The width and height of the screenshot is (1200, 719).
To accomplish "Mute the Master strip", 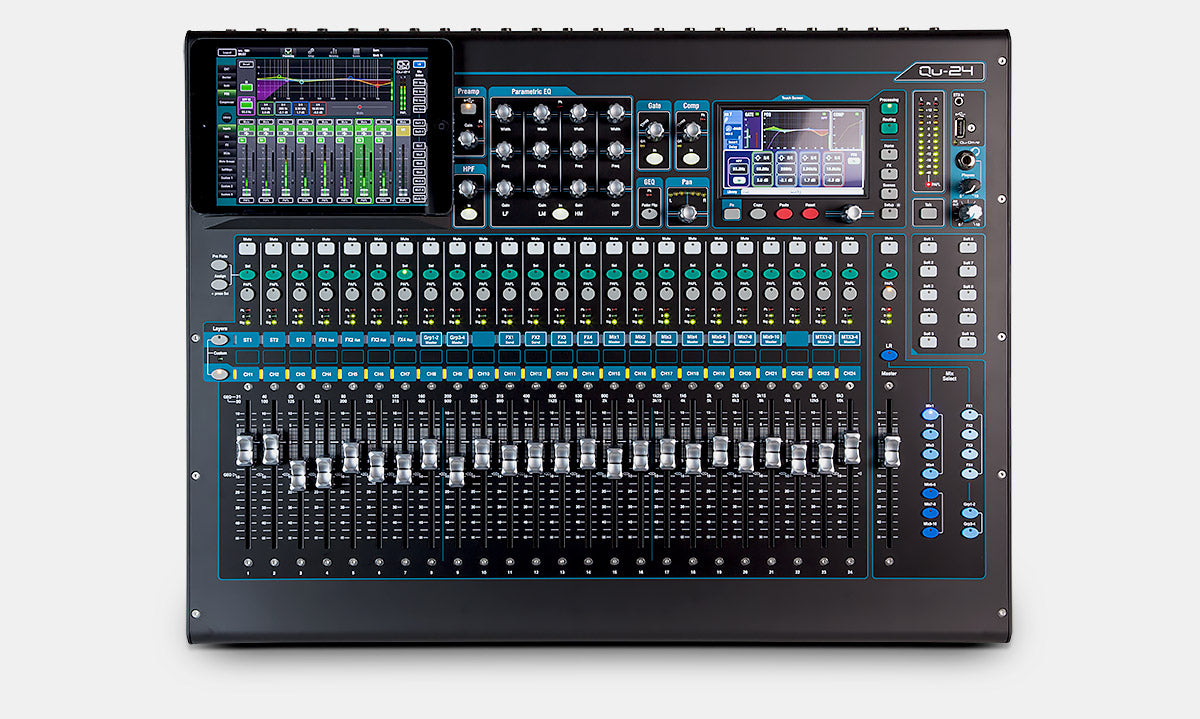I will point(889,248).
